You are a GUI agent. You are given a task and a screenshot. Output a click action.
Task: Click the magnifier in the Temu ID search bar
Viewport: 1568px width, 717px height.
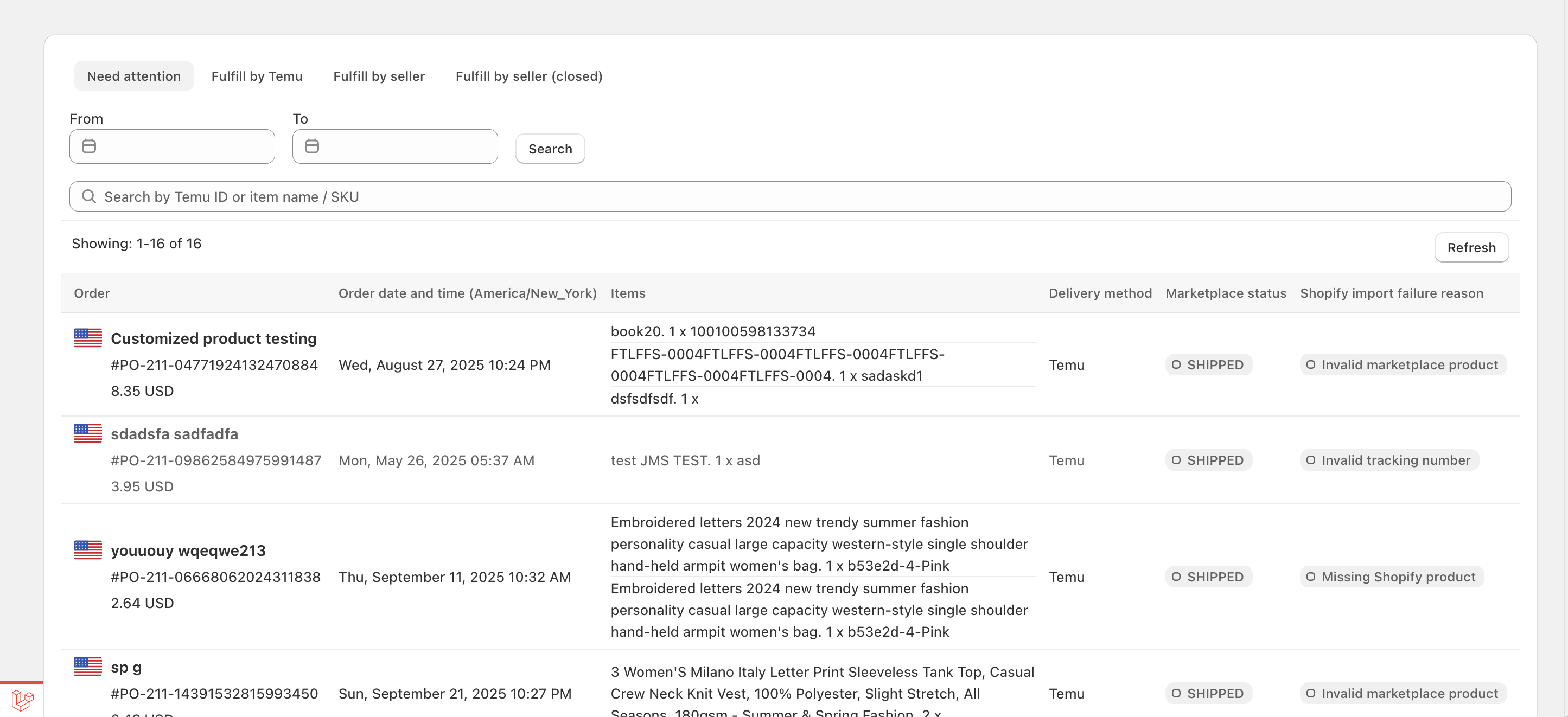(x=89, y=196)
